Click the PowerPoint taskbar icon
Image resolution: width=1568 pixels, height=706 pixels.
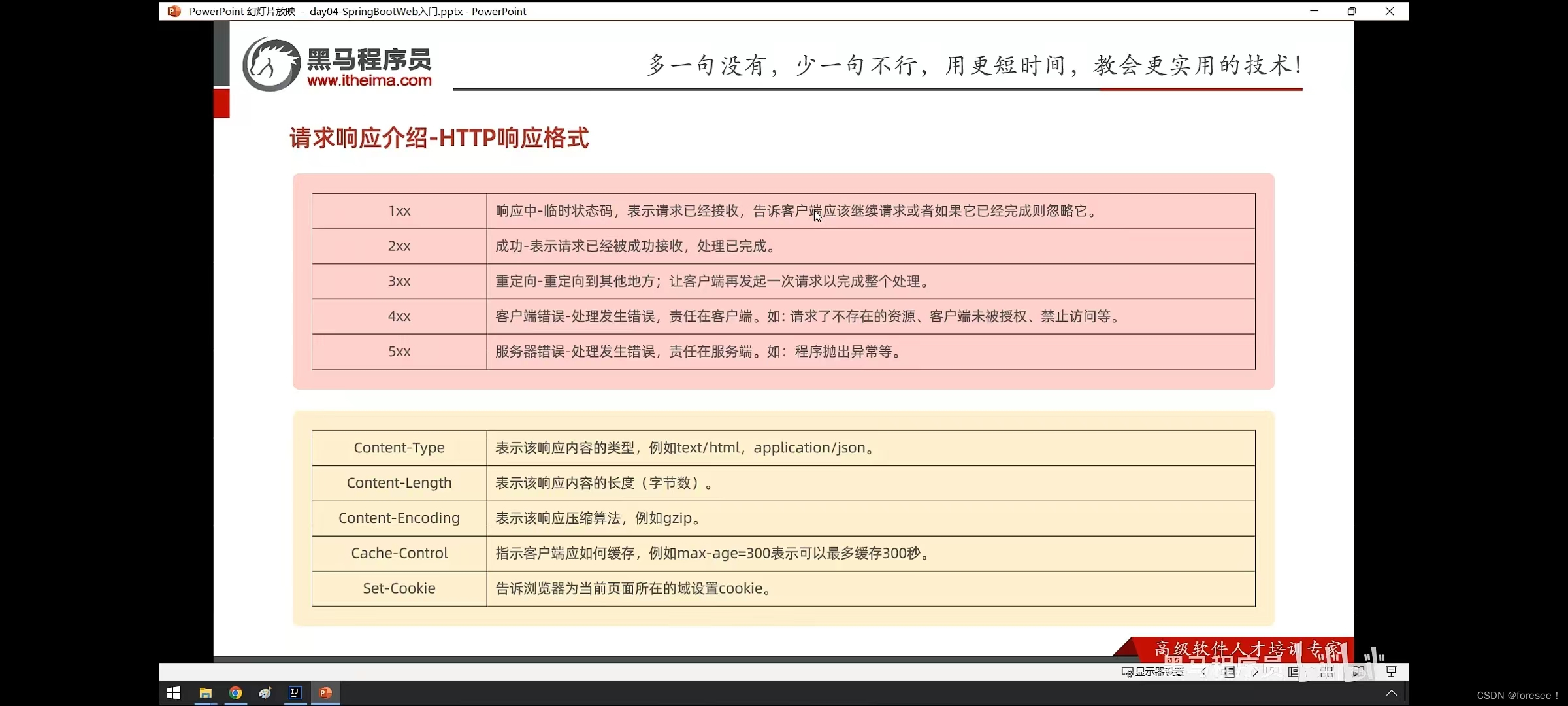(x=325, y=693)
